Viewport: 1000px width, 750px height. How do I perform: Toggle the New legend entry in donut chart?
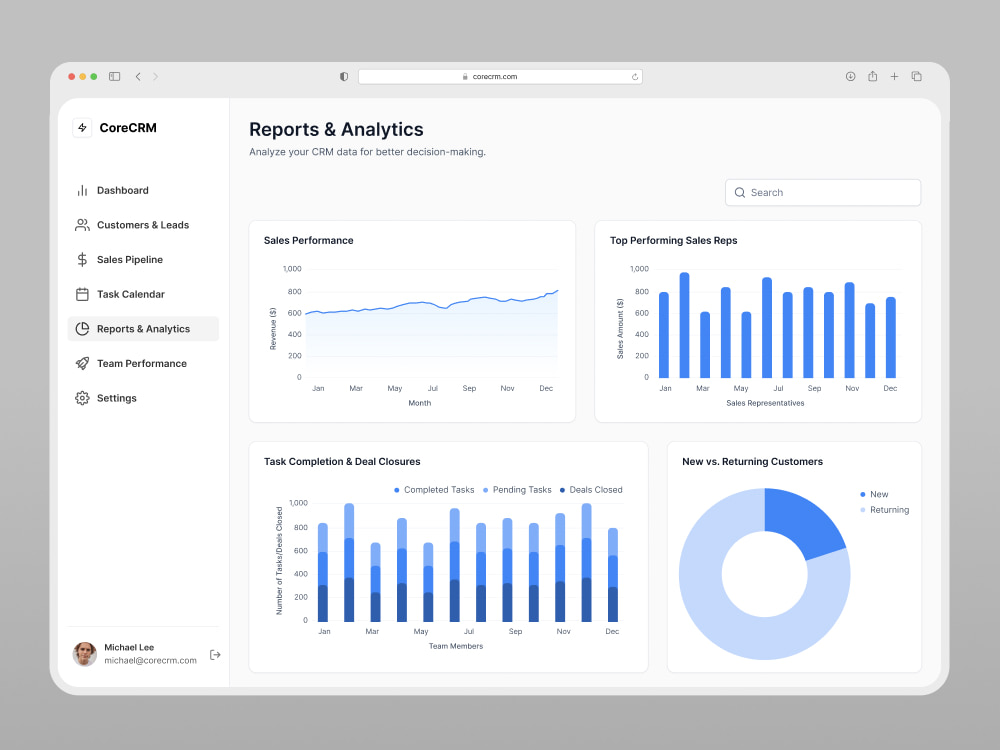[874, 494]
